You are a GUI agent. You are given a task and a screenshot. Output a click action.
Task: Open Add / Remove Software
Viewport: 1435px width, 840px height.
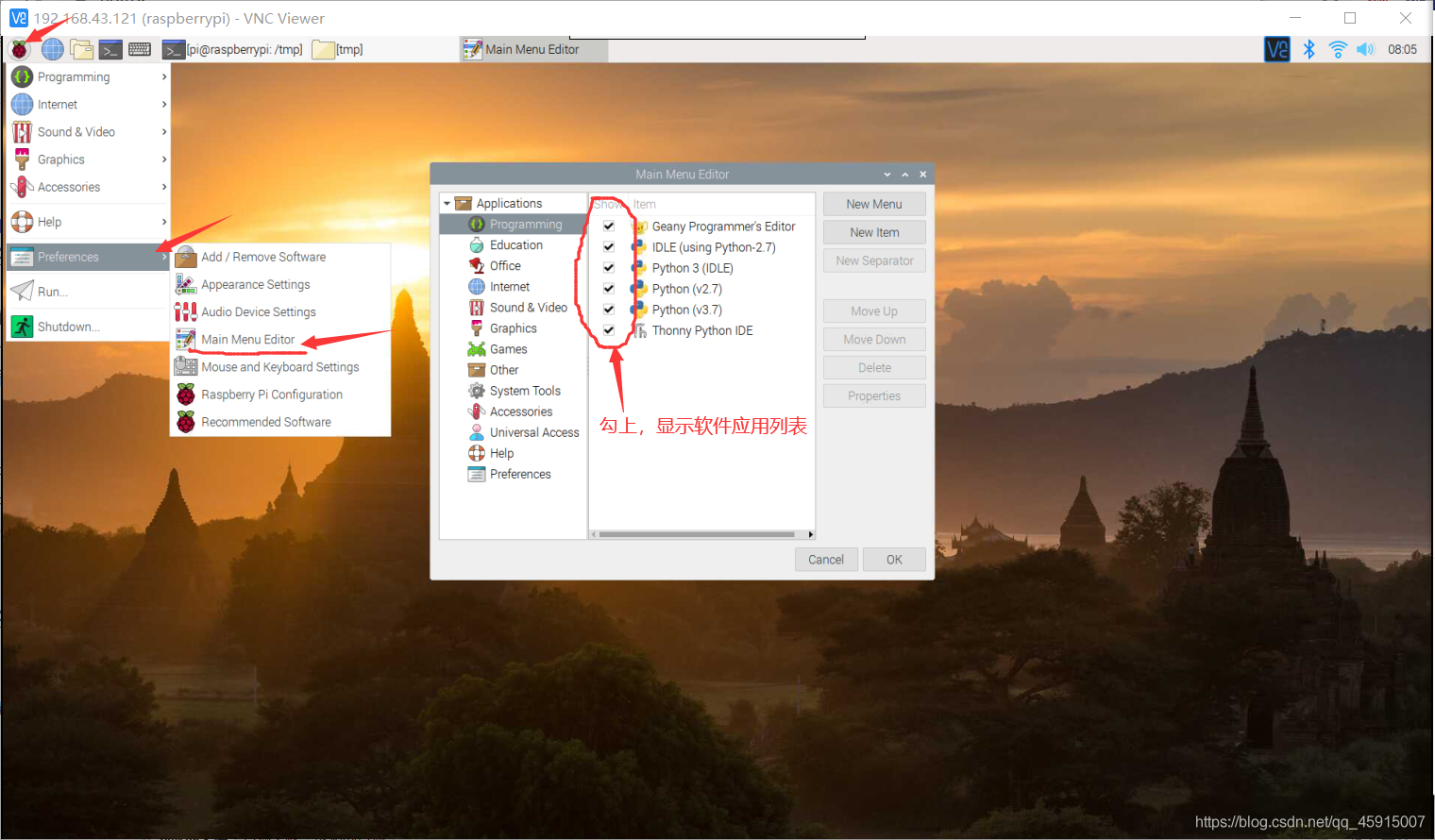pyautogui.click(x=280, y=257)
